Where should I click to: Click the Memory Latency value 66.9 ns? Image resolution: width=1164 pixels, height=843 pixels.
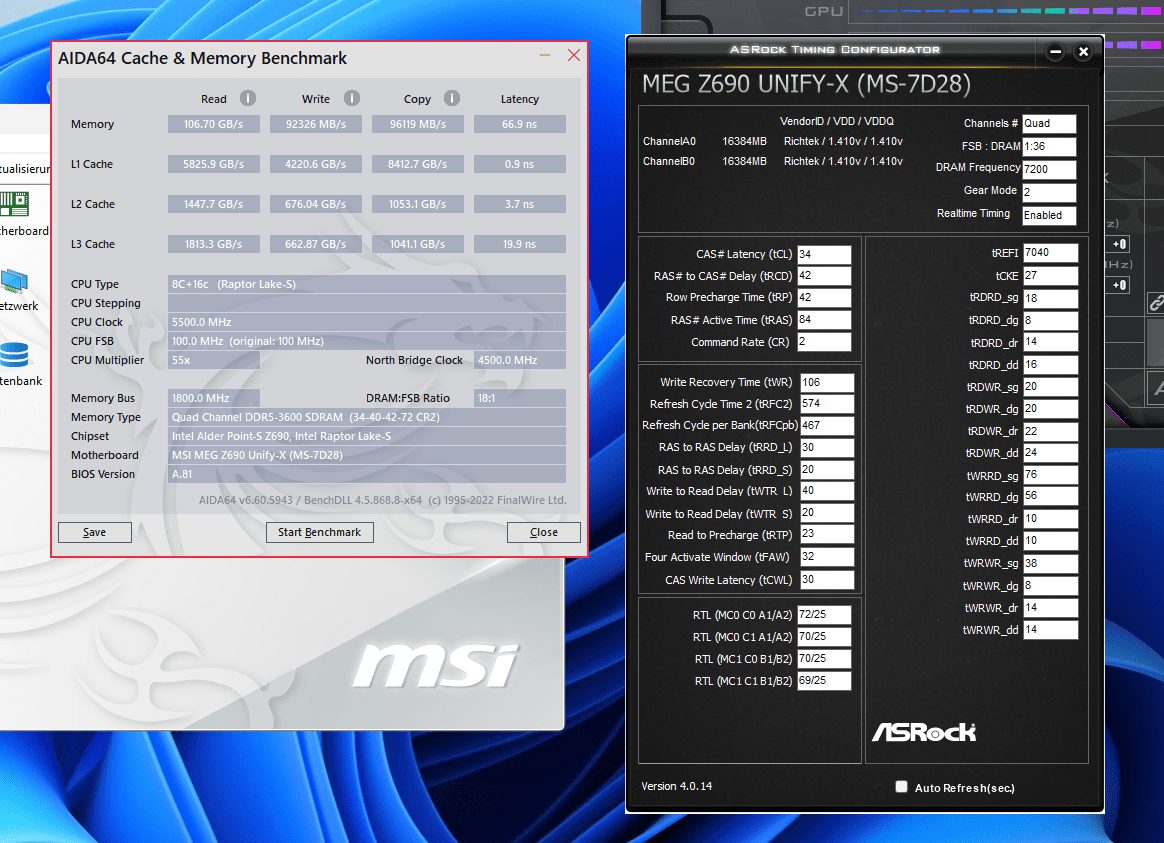point(520,124)
